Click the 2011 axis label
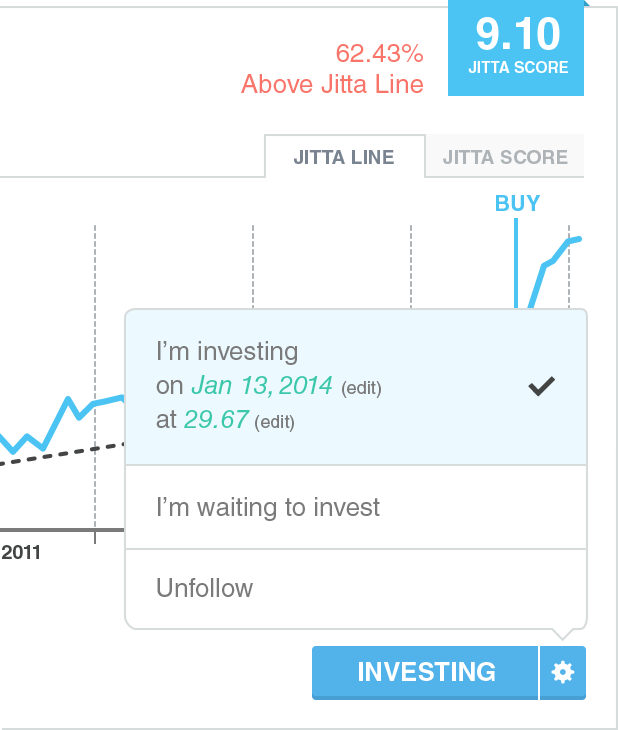The height and width of the screenshot is (730, 618). click(x=20, y=553)
